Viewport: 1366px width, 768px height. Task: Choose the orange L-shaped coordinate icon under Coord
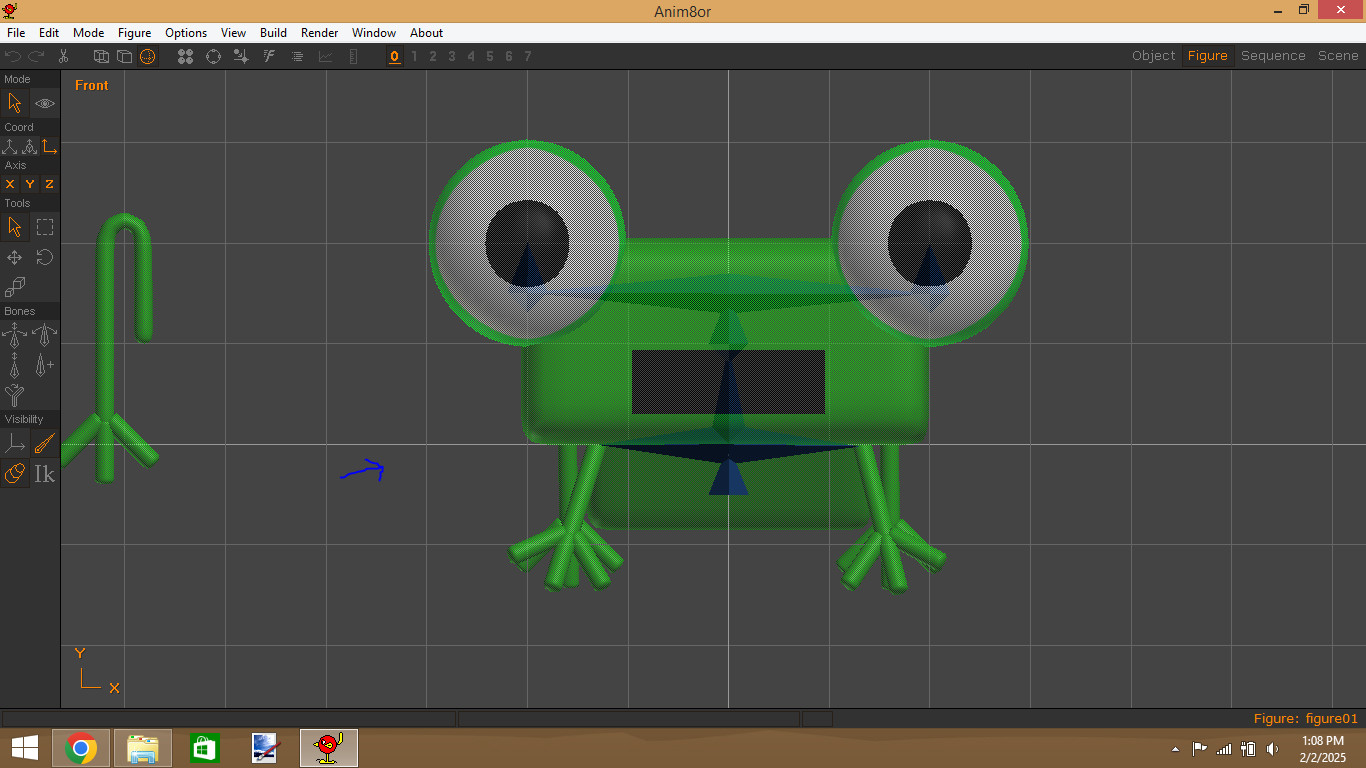[49, 147]
